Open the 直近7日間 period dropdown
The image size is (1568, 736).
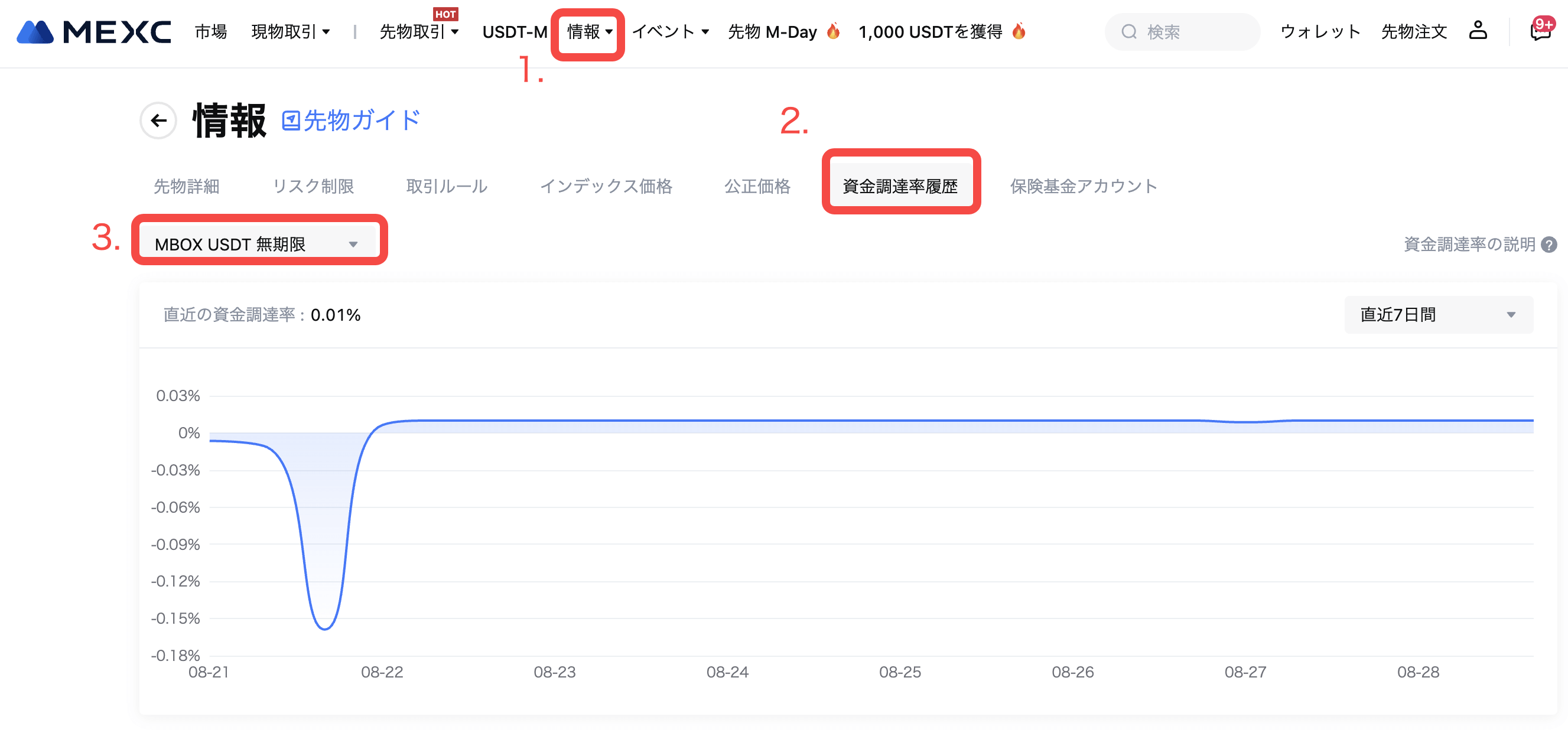click(1438, 315)
